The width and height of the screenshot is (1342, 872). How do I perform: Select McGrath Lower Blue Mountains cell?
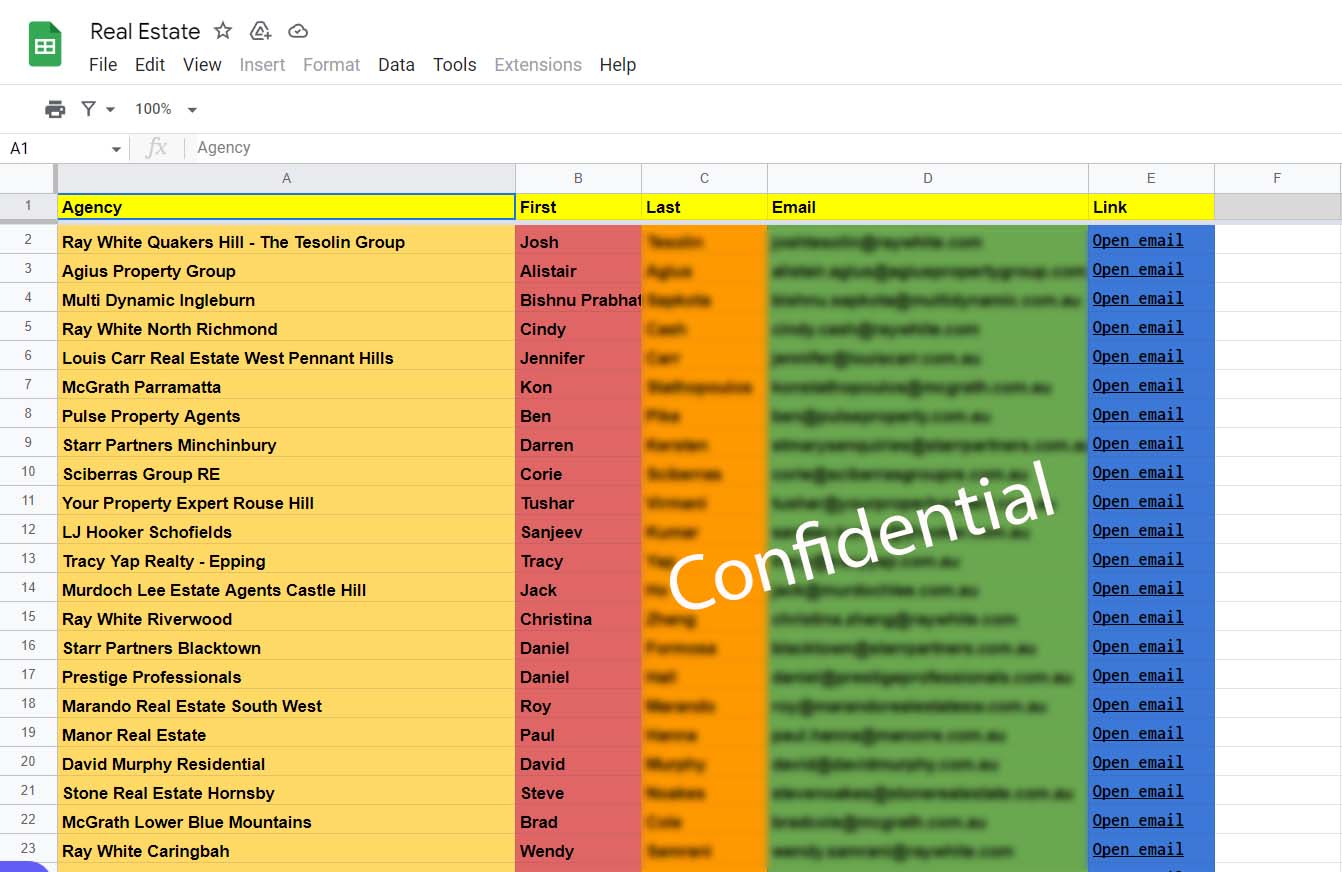[286, 822]
